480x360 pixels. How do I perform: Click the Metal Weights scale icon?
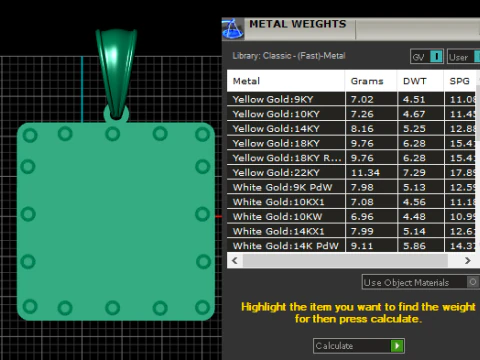(x=233, y=29)
